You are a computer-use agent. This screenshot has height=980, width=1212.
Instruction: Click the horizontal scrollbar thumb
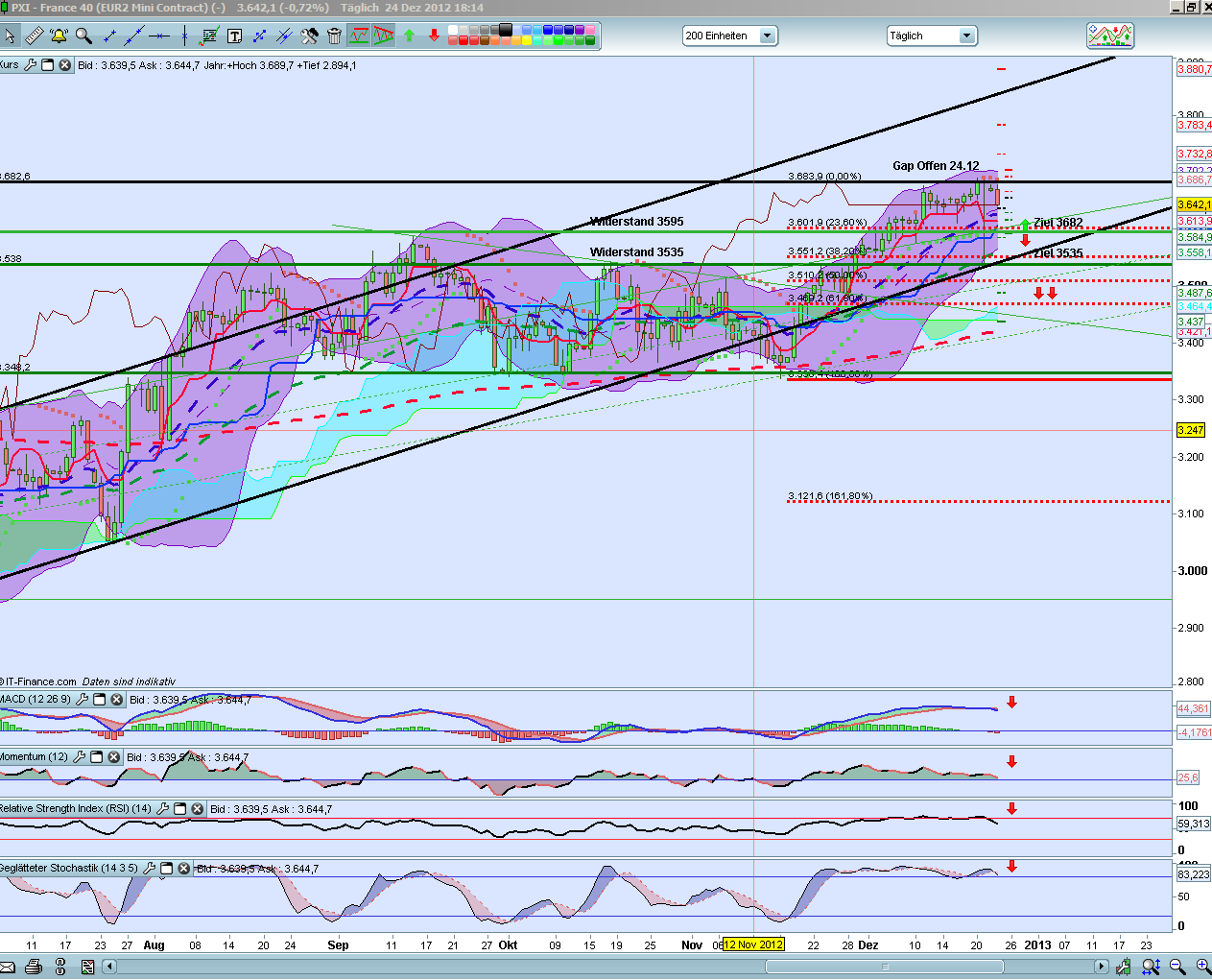point(885,967)
